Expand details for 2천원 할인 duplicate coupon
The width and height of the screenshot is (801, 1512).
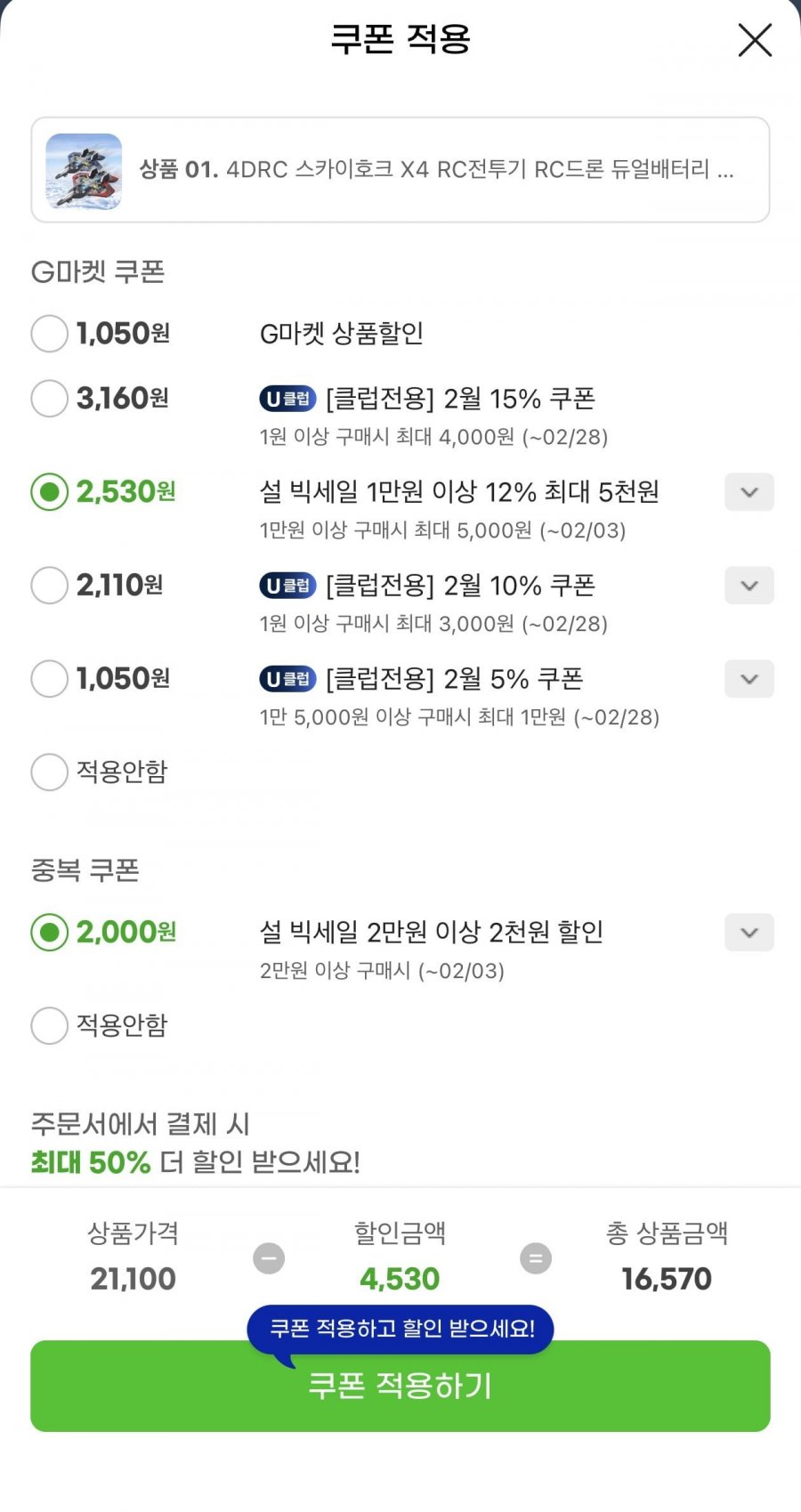click(749, 933)
